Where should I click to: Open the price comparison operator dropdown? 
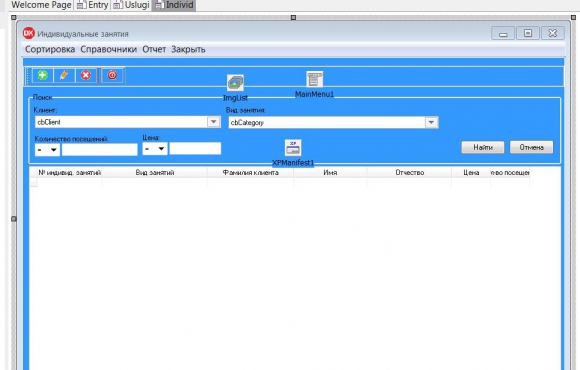(x=155, y=149)
